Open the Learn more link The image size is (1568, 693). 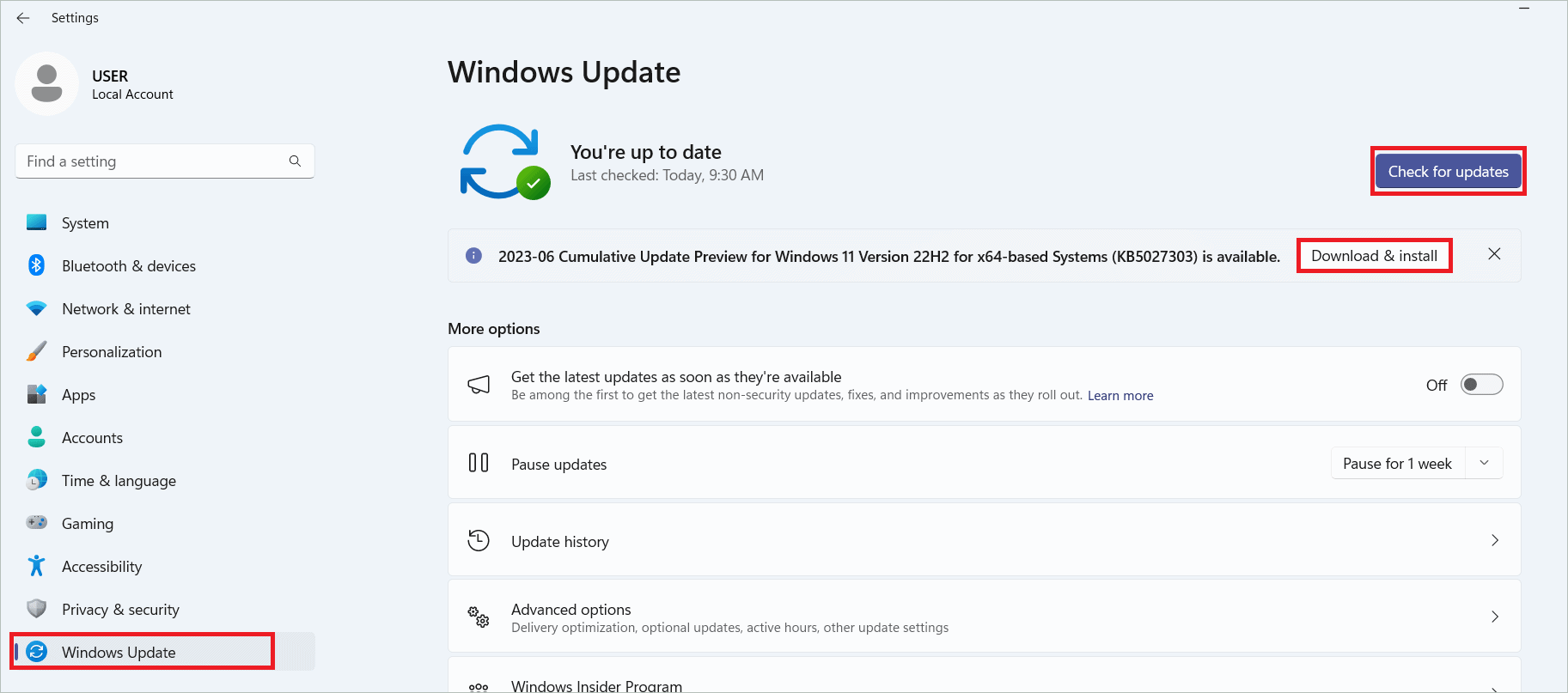coord(1120,396)
